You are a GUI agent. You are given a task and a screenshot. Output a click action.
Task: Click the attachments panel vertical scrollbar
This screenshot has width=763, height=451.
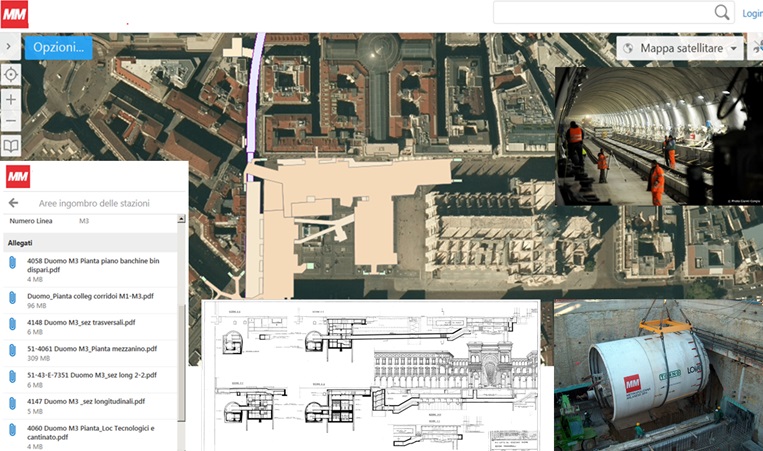pos(181,340)
